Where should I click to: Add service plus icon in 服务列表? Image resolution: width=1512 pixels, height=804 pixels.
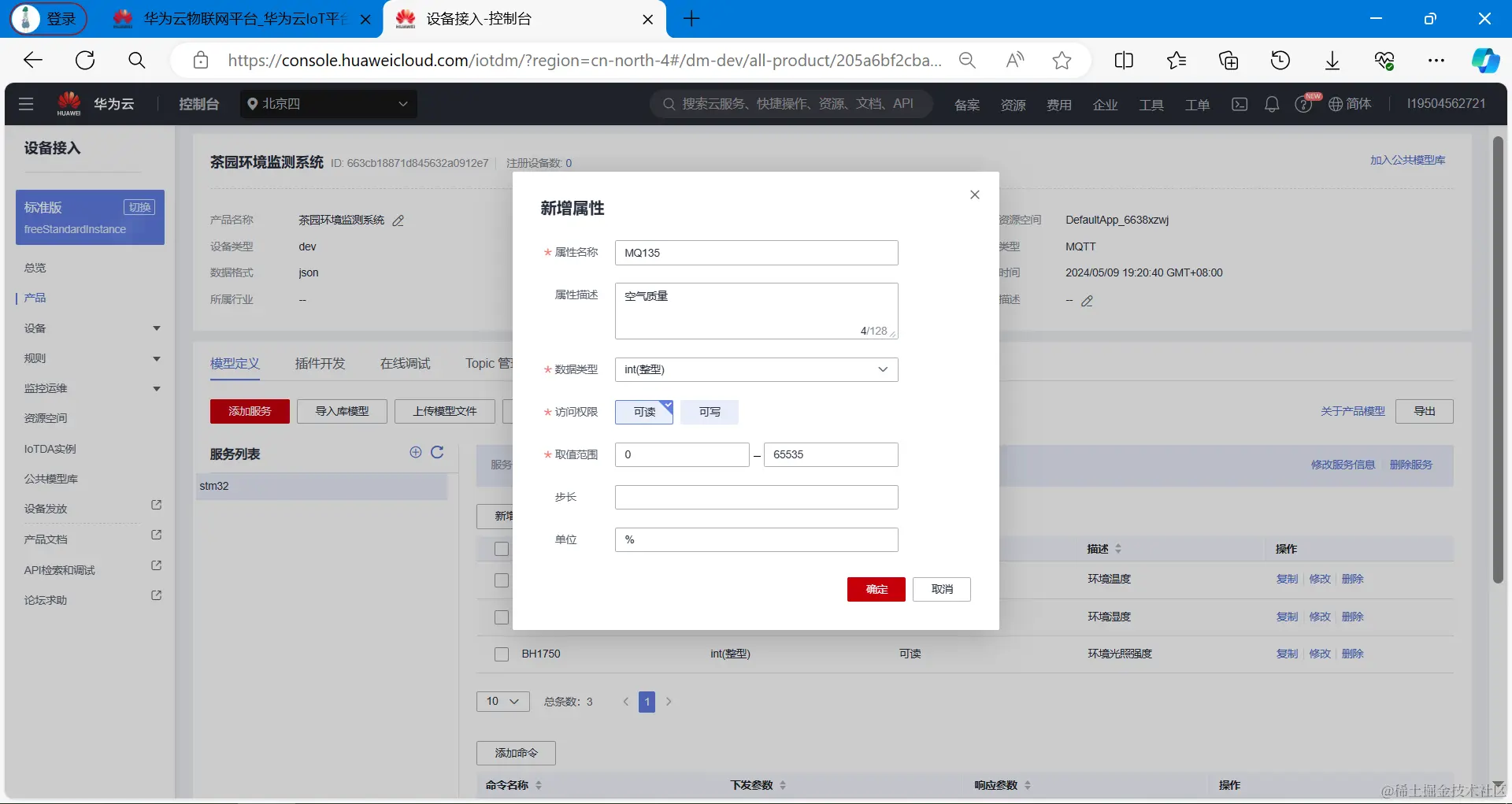416,452
